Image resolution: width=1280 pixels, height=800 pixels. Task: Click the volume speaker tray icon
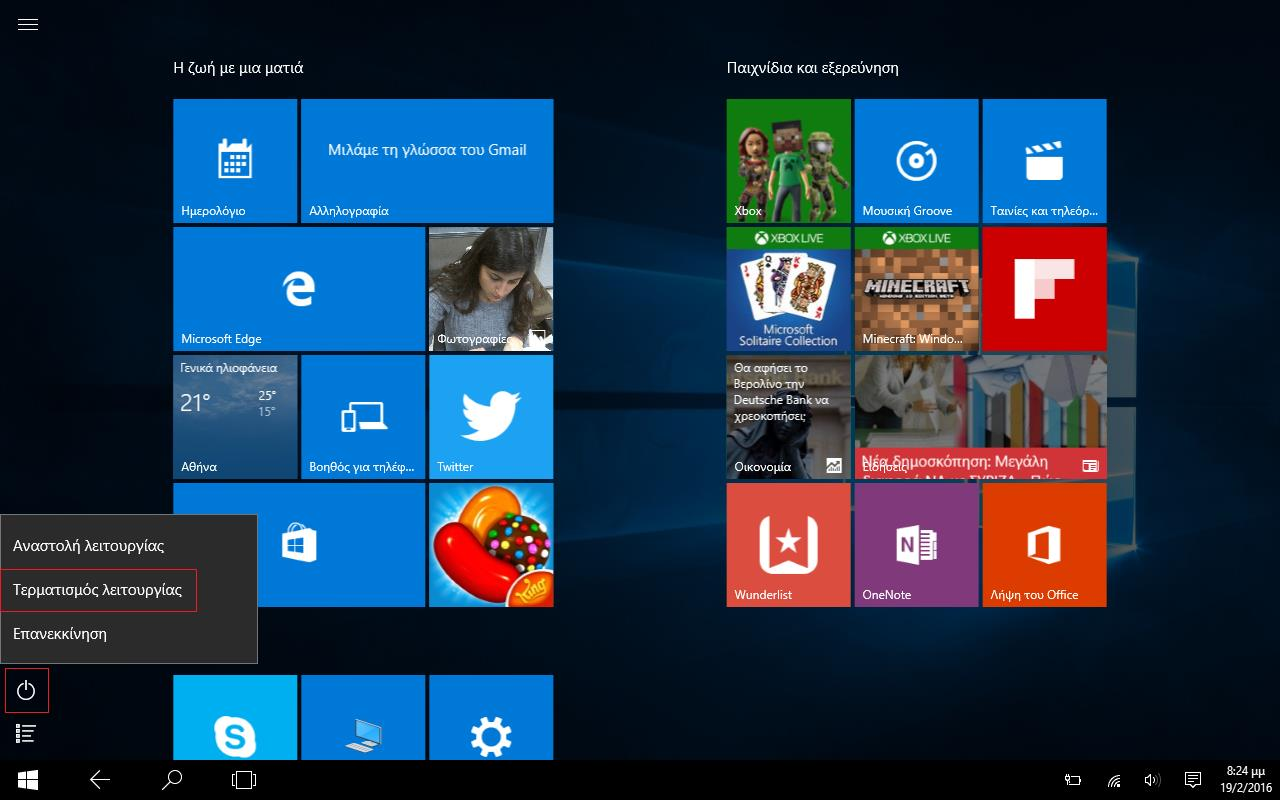point(1152,780)
